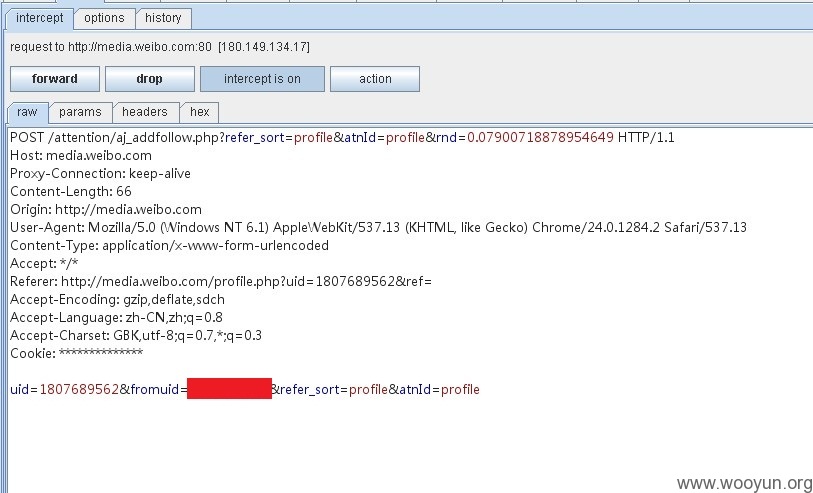Screen dimensions: 813x493
Task: Click the uid value 1807689562 in body
Action: [x=79, y=389]
